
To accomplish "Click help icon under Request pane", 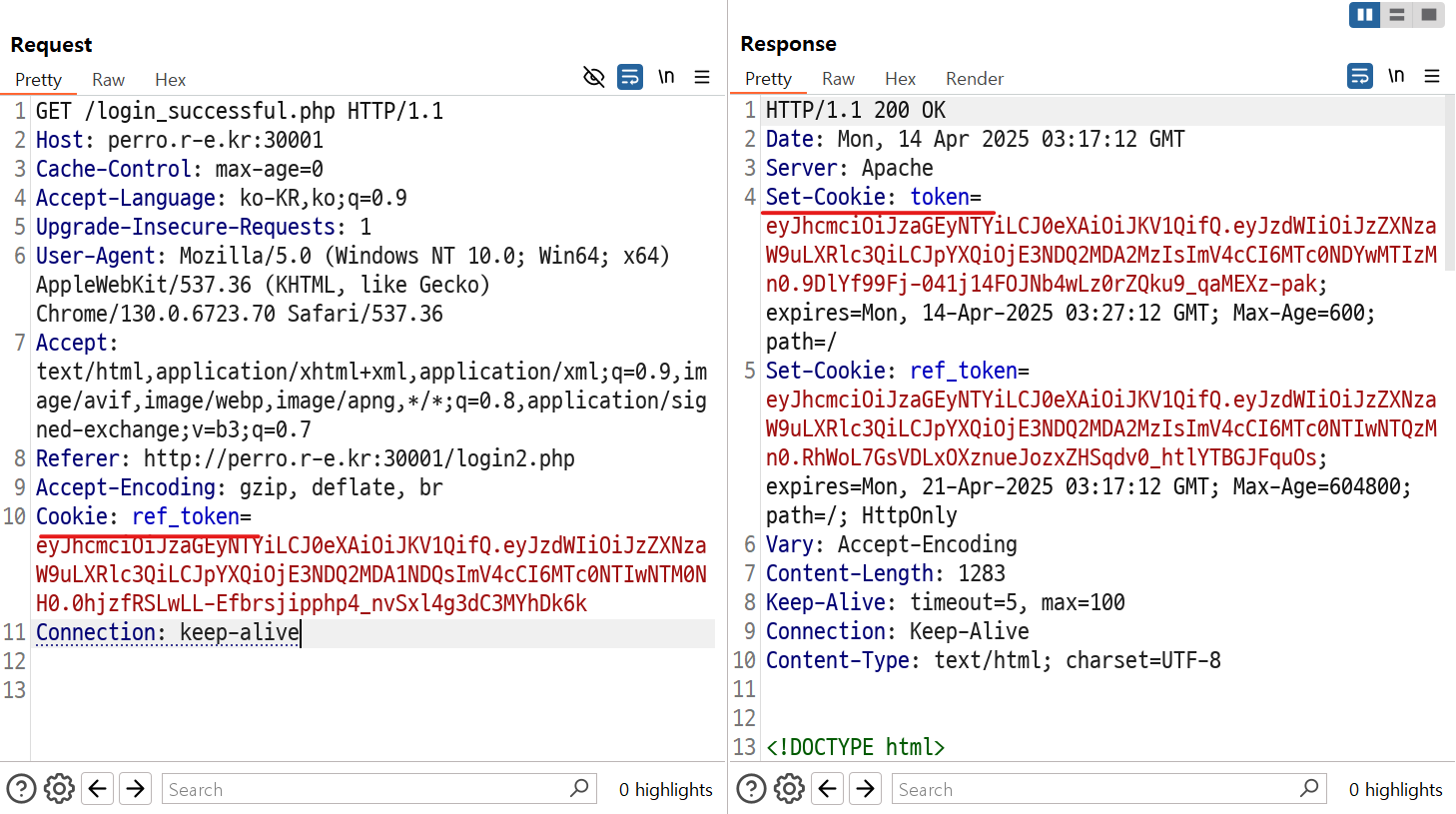I will coord(22,789).
